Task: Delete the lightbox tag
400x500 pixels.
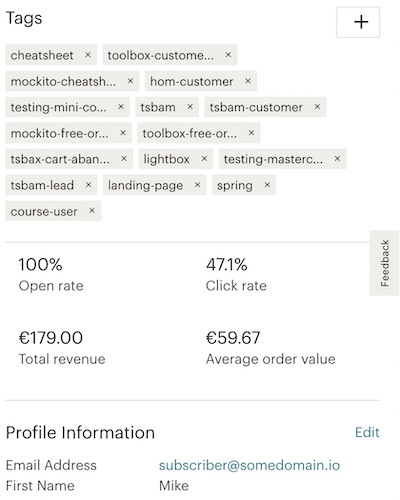Action: 204,159
